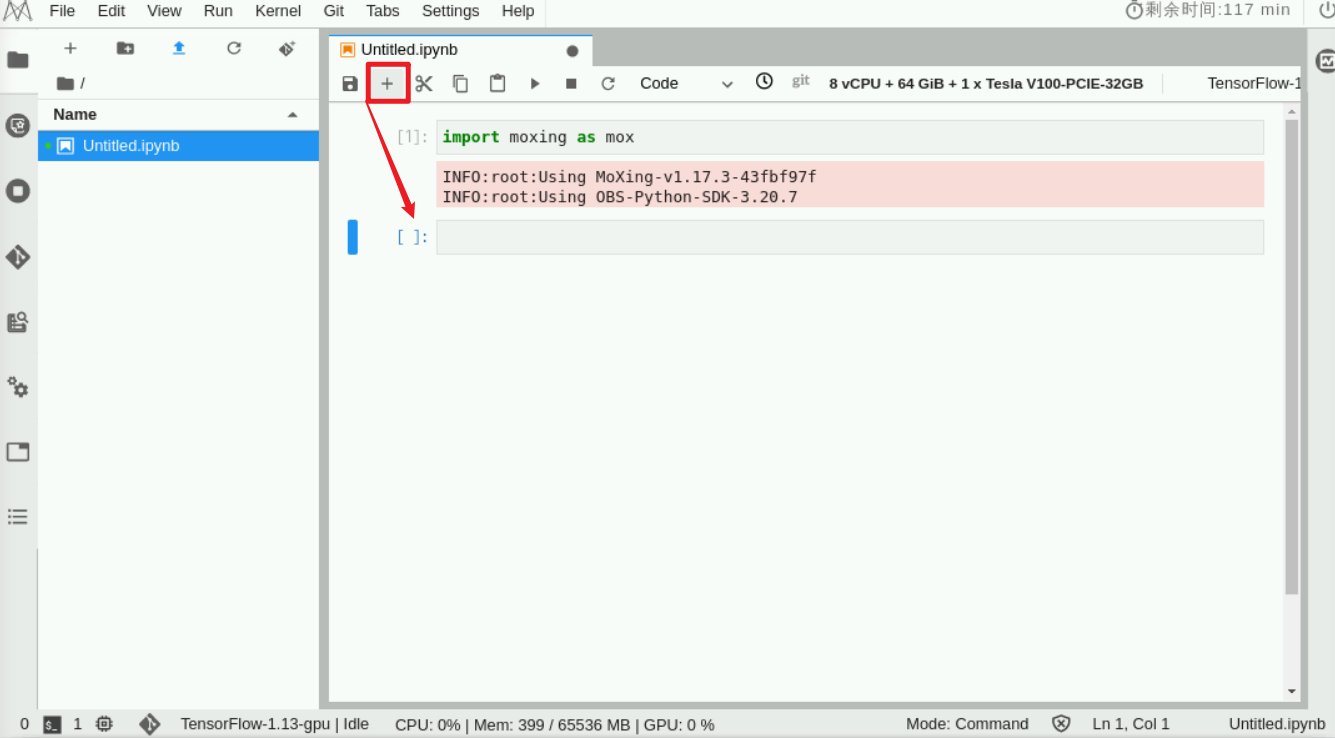Refresh the file list
1335x738 pixels.
(x=234, y=48)
